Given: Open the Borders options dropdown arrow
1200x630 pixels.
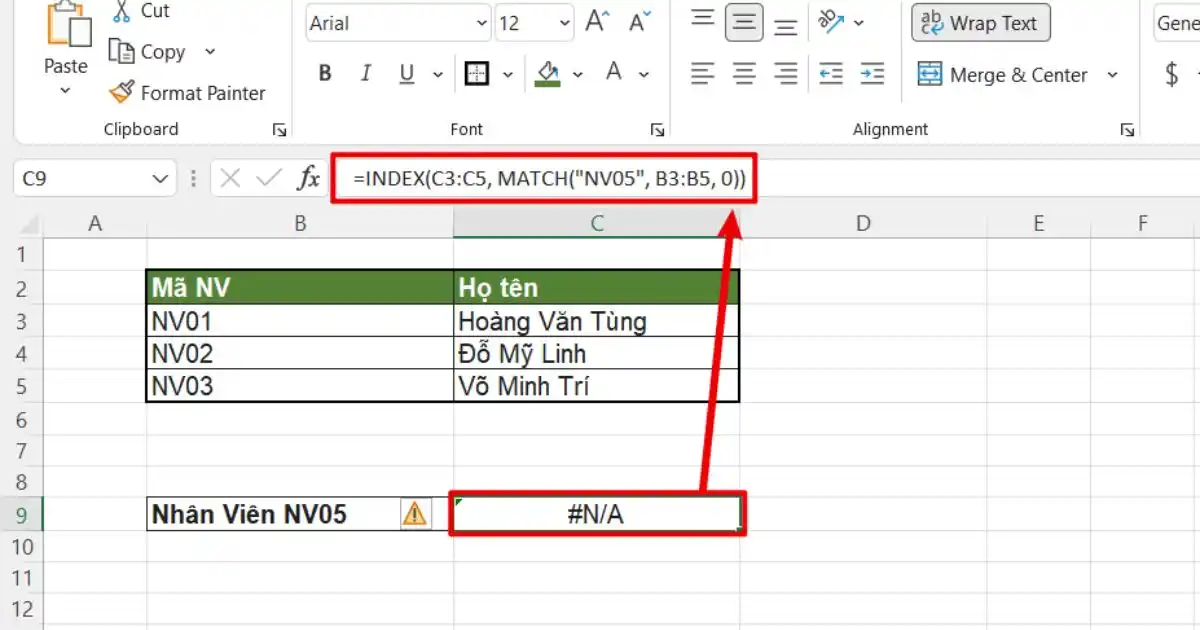Looking at the screenshot, I should click(508, 74).
